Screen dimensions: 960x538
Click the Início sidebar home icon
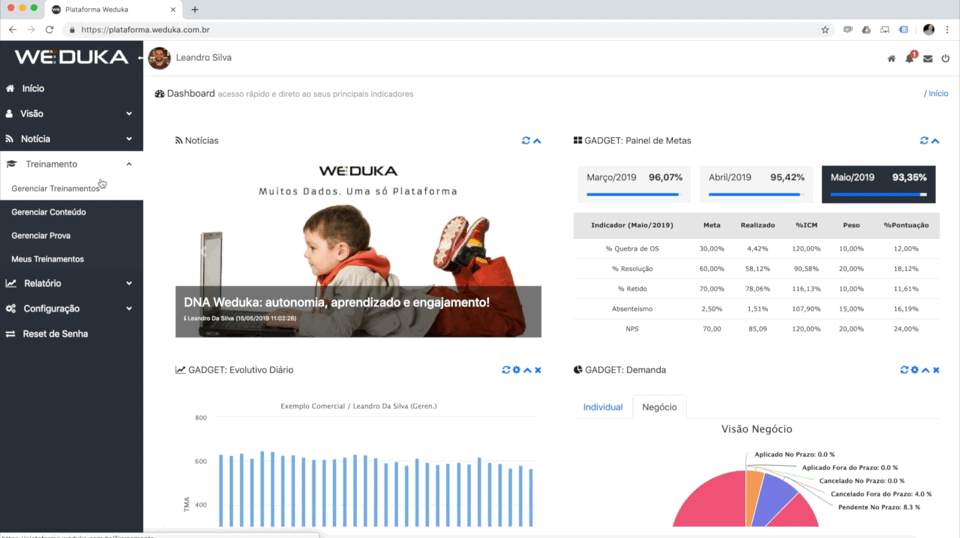[x=10, y=88]
